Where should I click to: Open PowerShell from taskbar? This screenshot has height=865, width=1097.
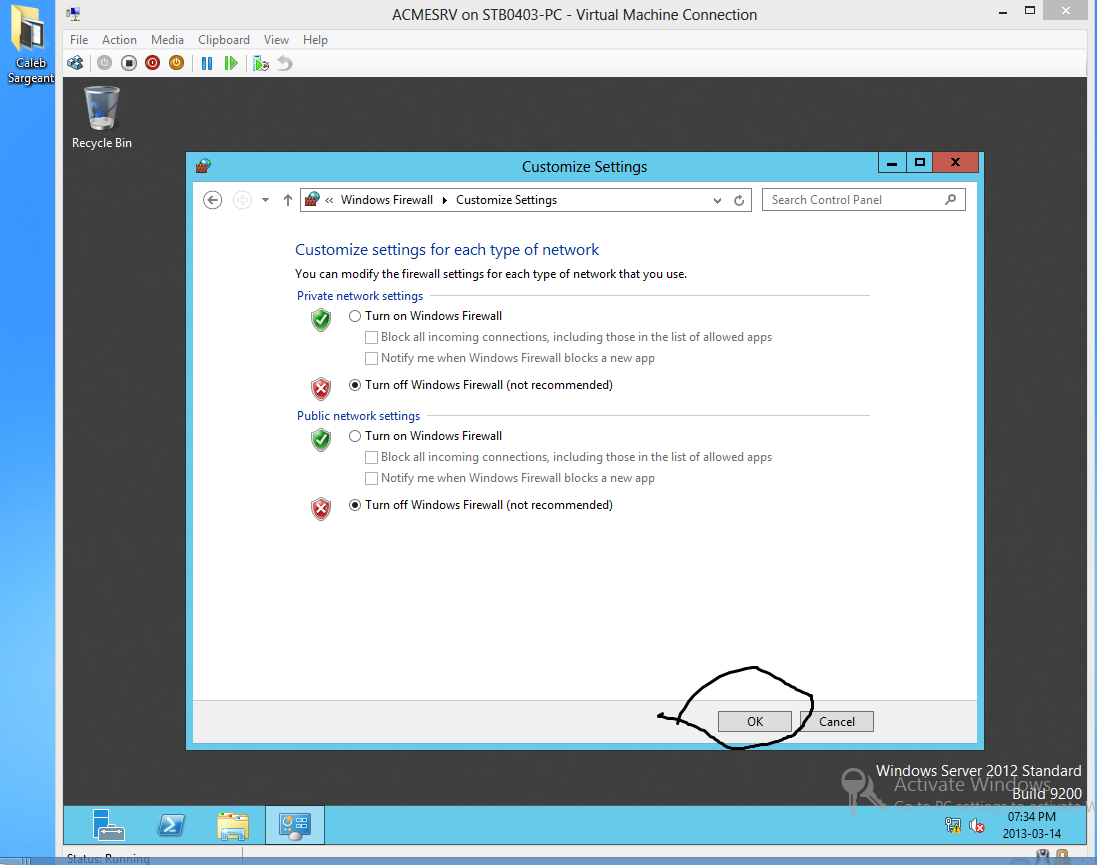tap(171, 825)
